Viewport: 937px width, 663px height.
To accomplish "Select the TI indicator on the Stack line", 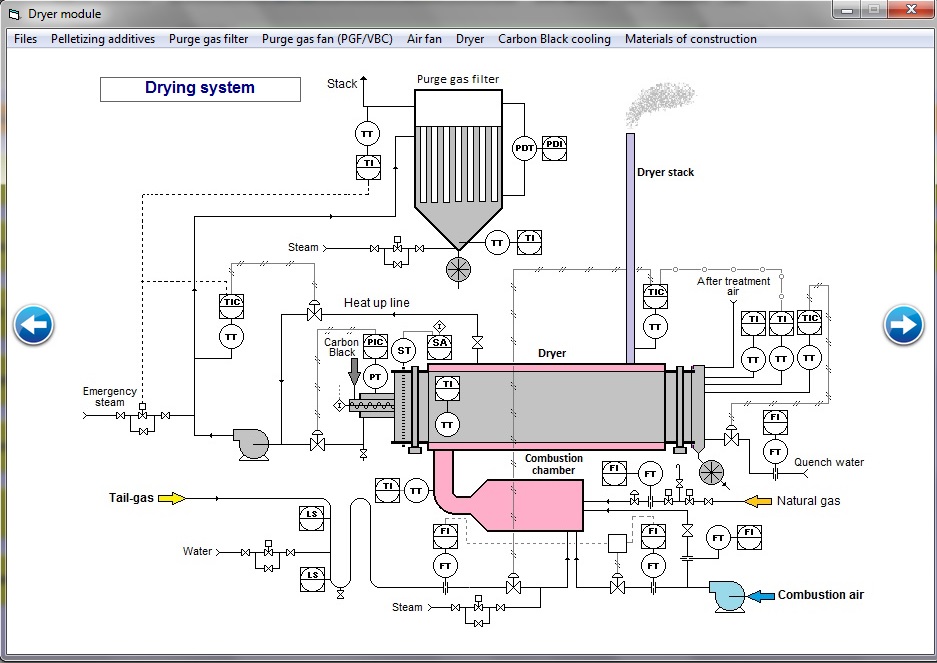I will pos(368,167).
